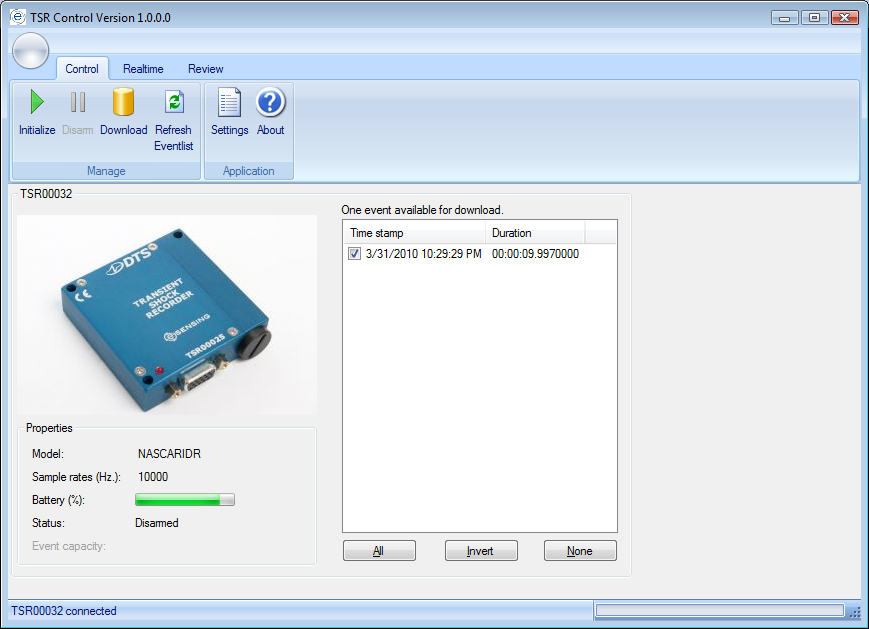Screen dimensions: 869x629
Task: Click the Duration column header
Action: click(x=535, y=233)
